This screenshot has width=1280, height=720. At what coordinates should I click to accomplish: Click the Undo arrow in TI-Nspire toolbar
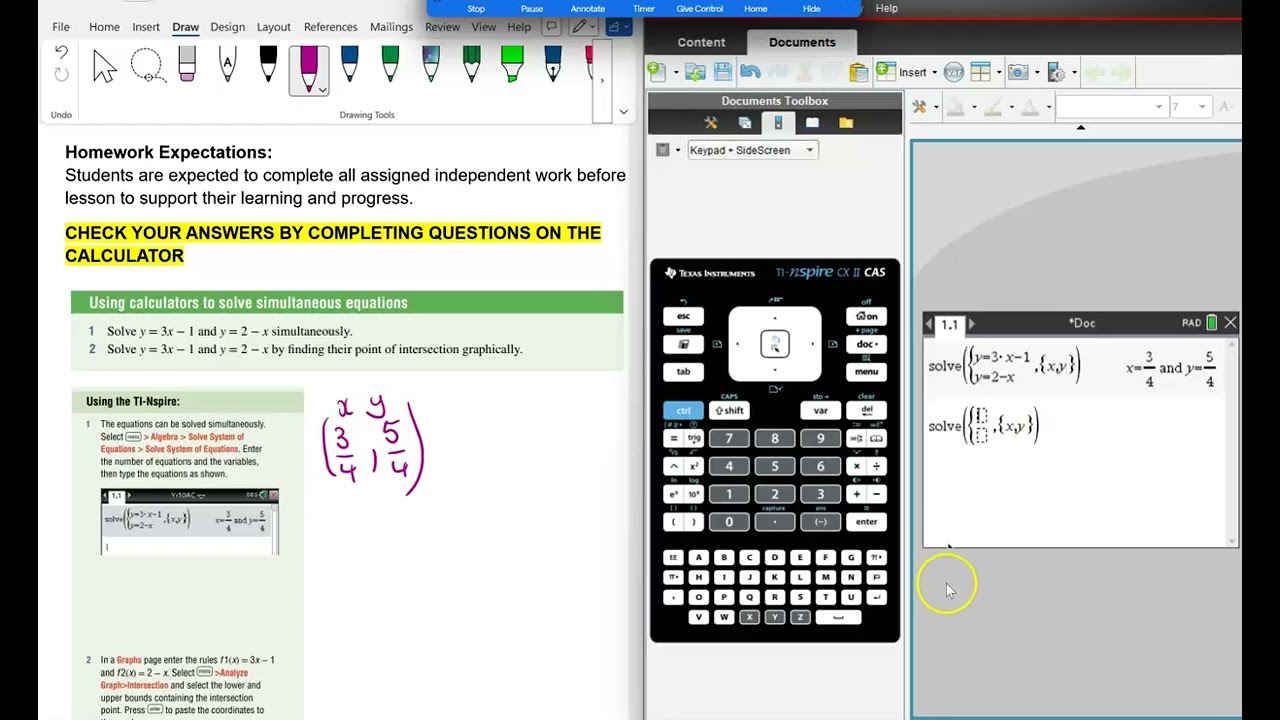tap(750, 72)
